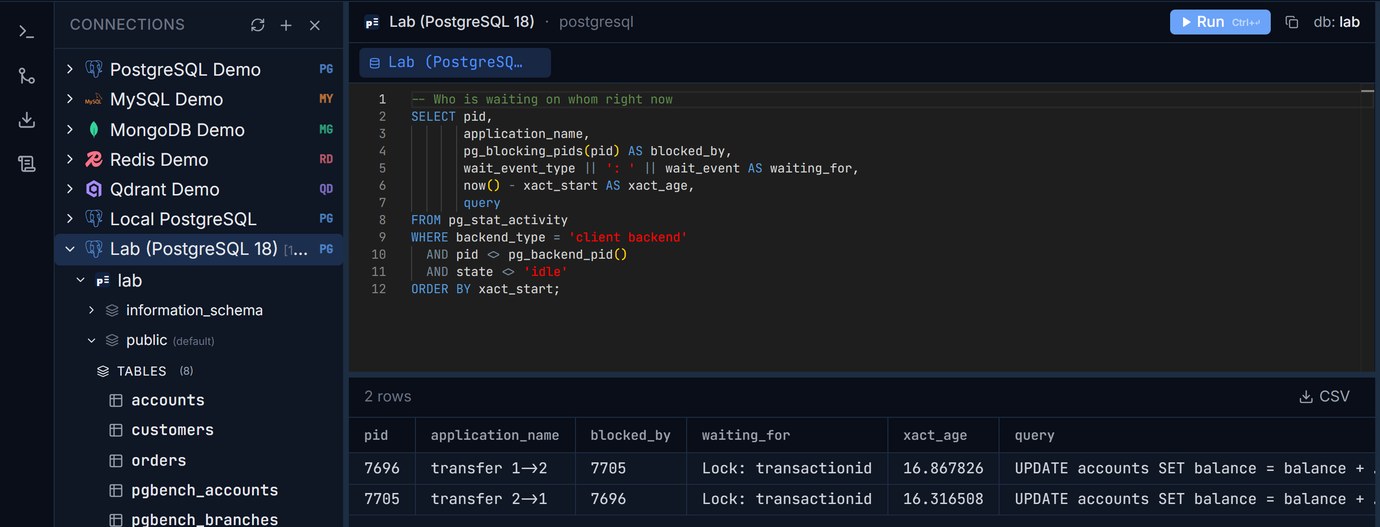Open the terminal console sidebar icon
This screenshot has width=1380, height=527.
27,31
